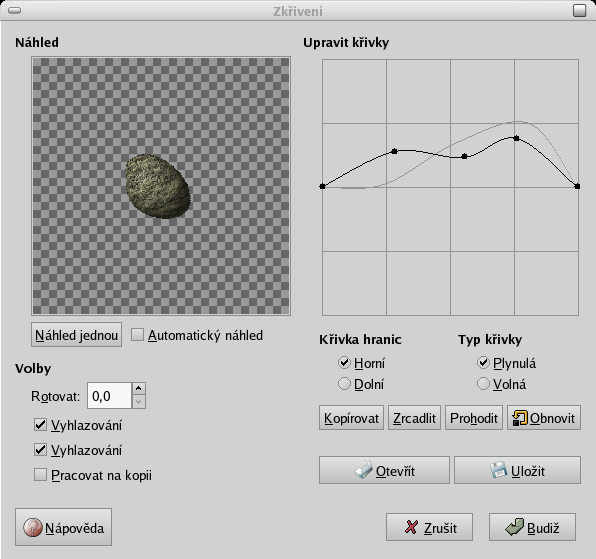Screen dimensions: 596x559
Task: Cancel the dialog with Zrušit
Action: (x=429, y=527)
